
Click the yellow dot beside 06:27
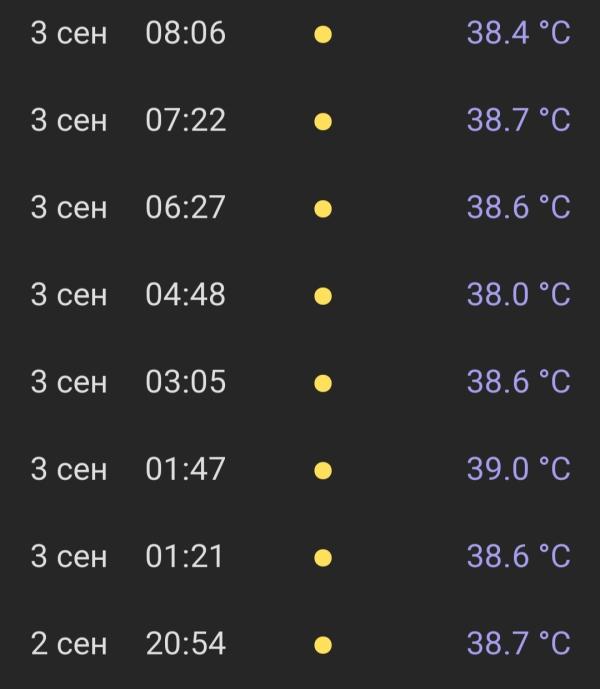[x=323, y=209]
